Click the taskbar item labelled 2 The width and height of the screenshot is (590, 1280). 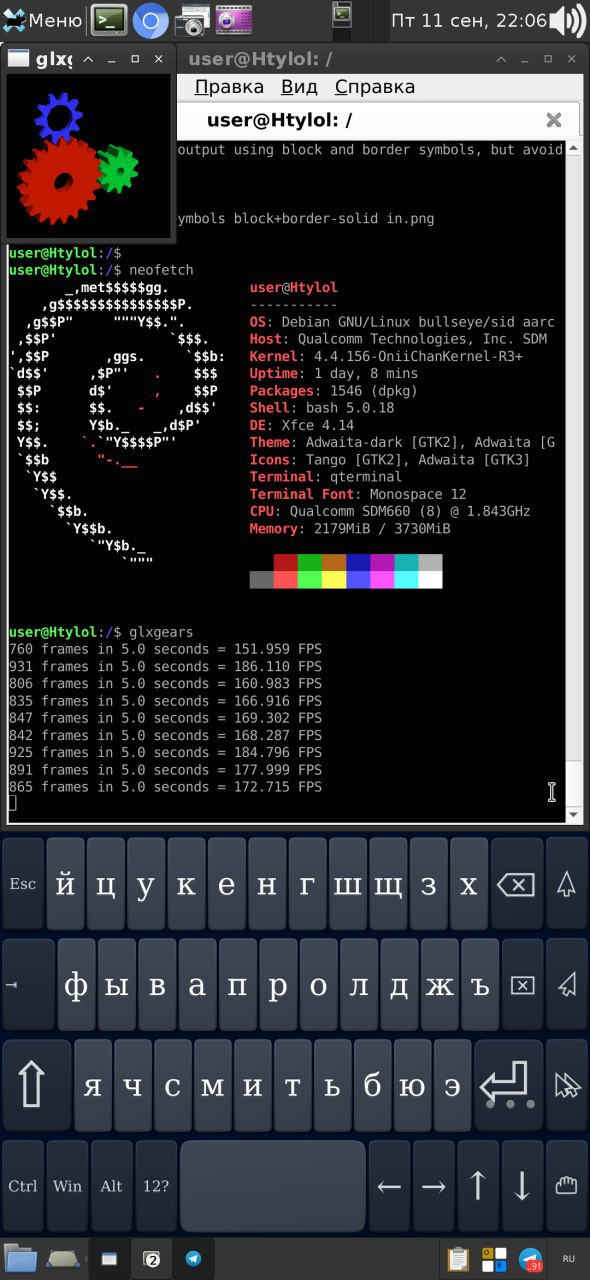tap(152, 1259)
